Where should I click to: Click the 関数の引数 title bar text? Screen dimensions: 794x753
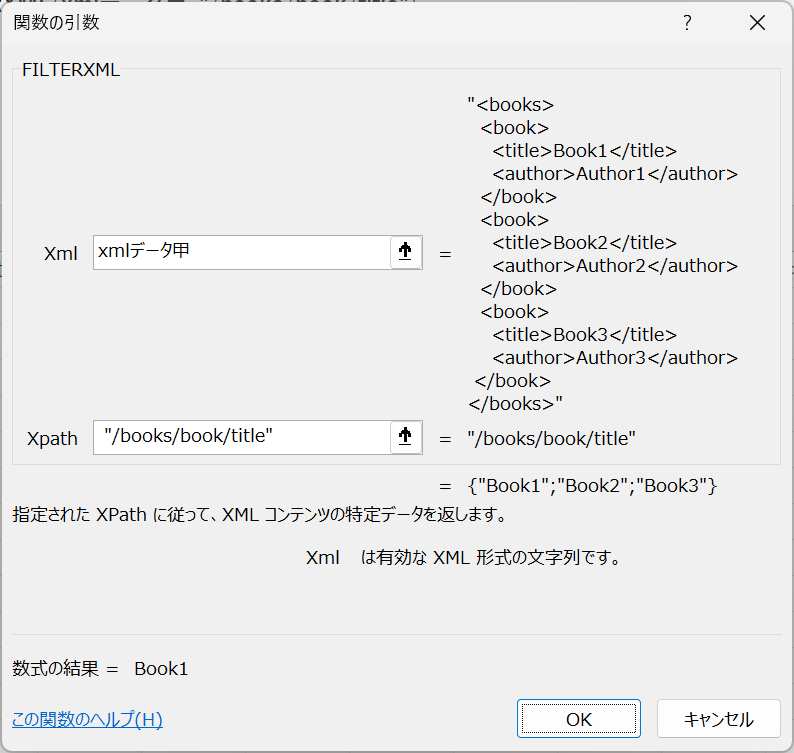56,22
